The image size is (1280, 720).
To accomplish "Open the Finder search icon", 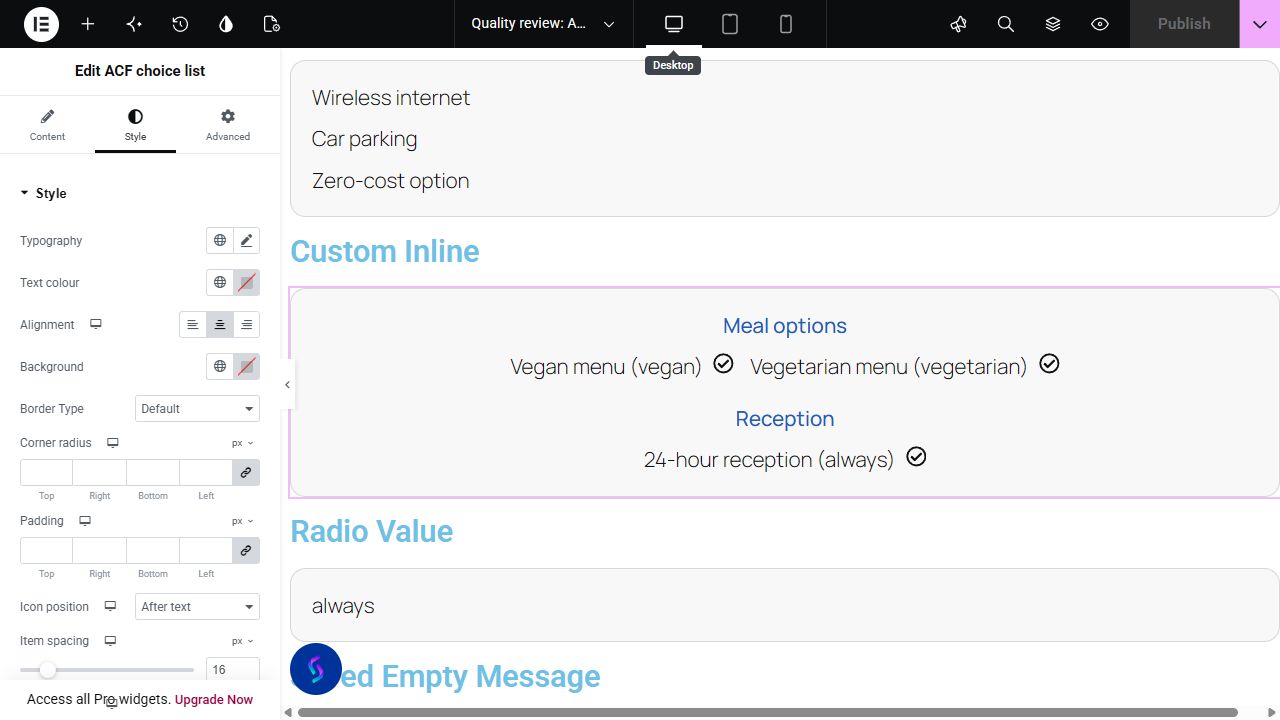I will [1006, 24].
